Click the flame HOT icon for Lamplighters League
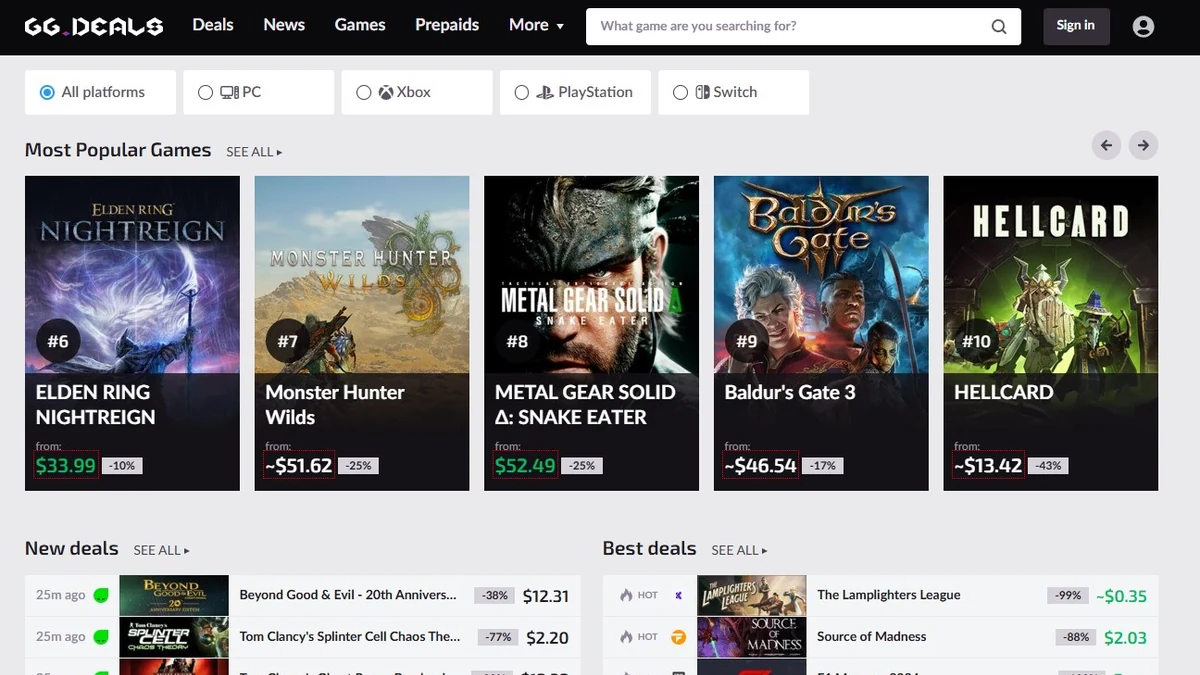 pos(626,595)
